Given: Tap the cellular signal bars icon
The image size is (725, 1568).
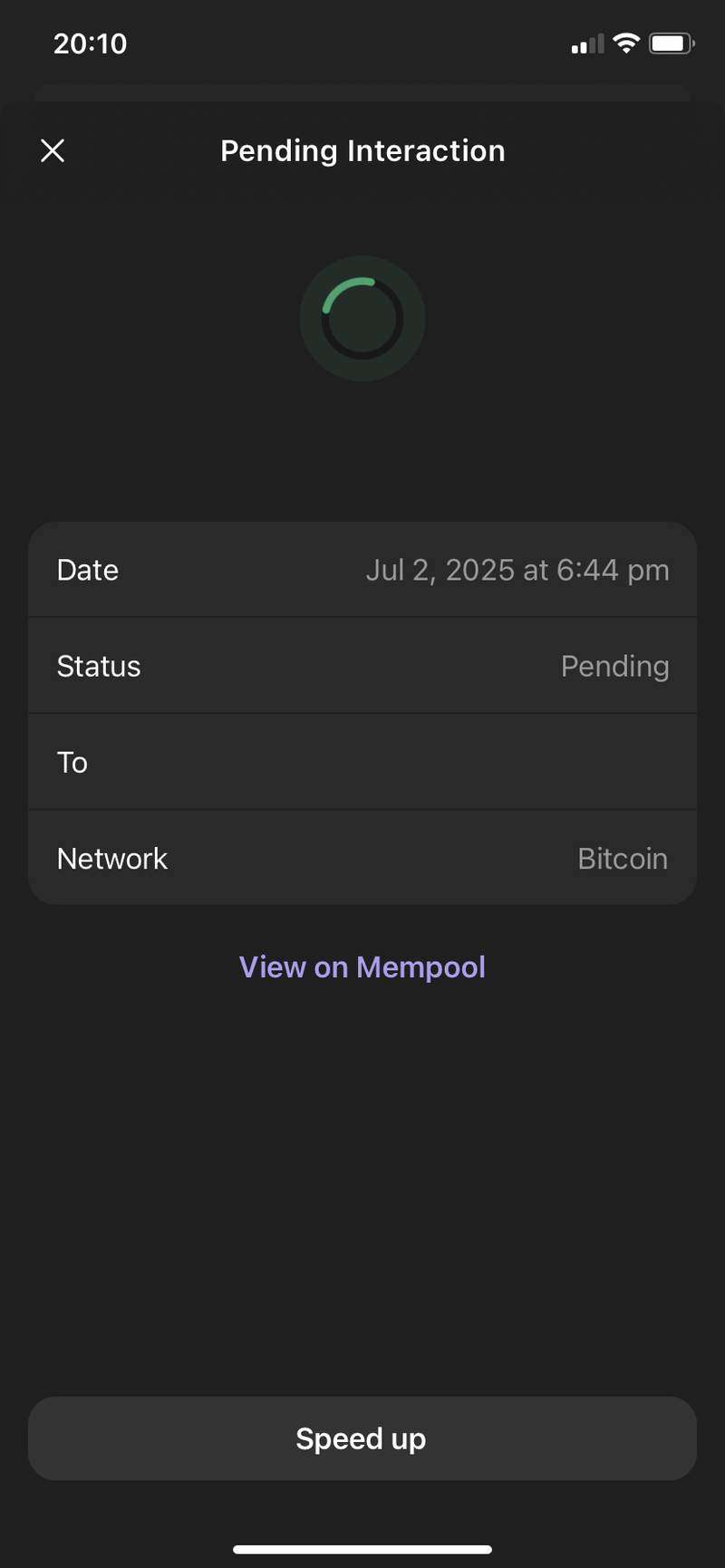Looking at the screenshot, I should click(x=587, y=43).
